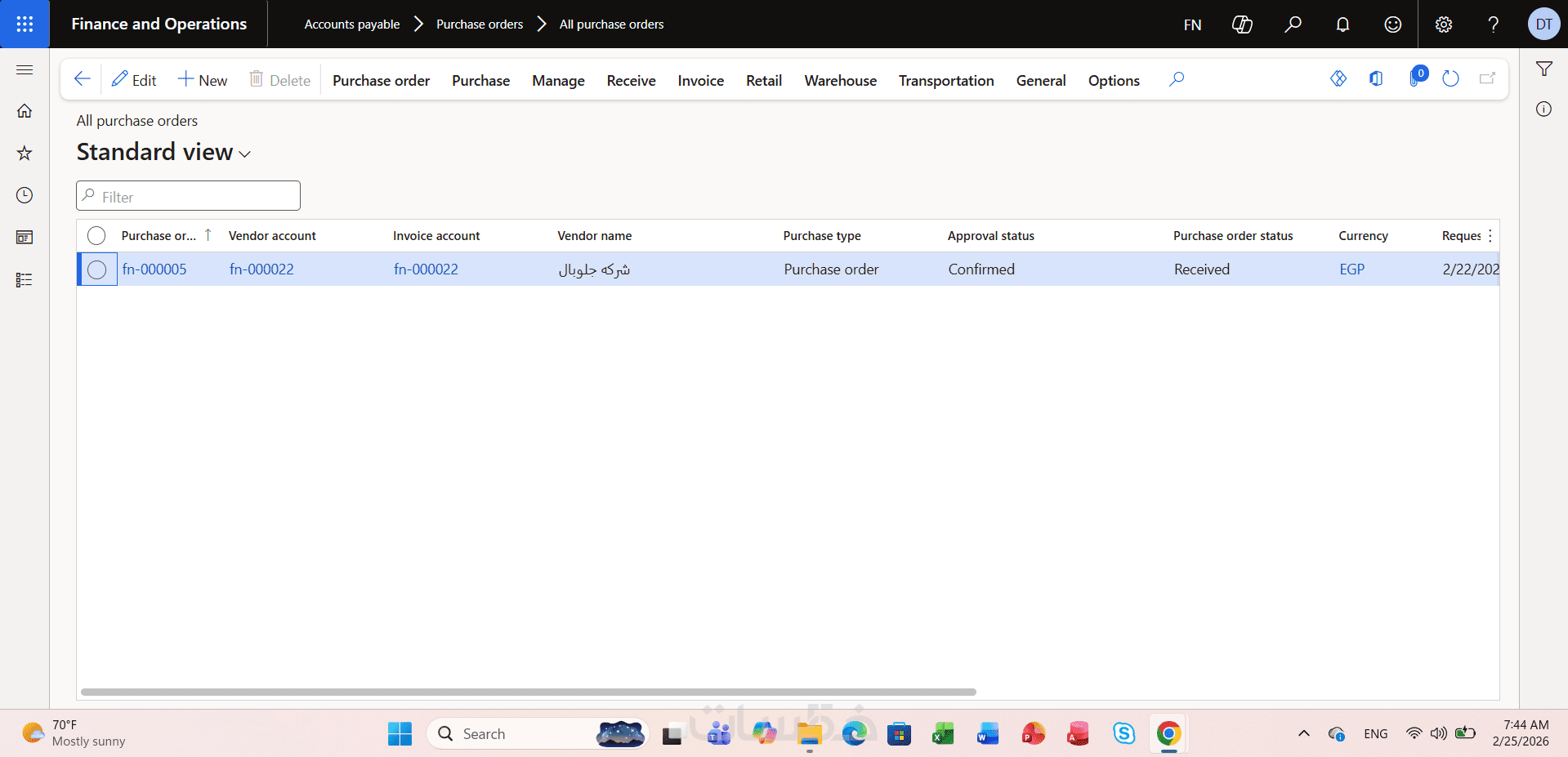Screen dimensions: 1568x757
Task: Create a New purchase order
Action: 203,80
